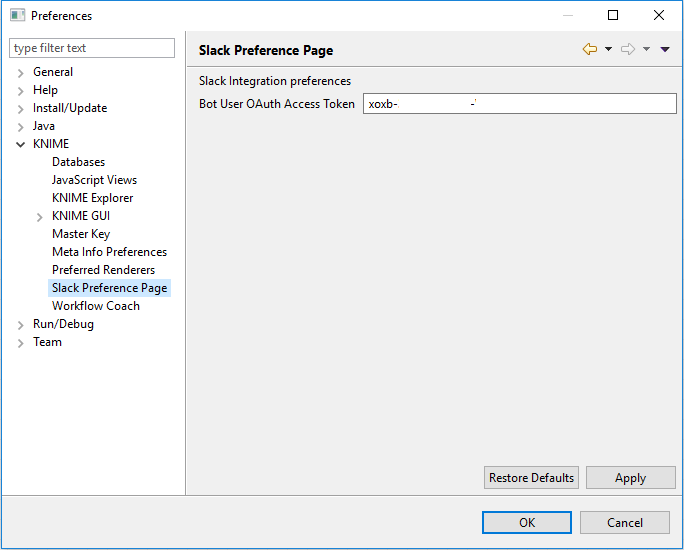Select the Team preference category

coord(47,342)
